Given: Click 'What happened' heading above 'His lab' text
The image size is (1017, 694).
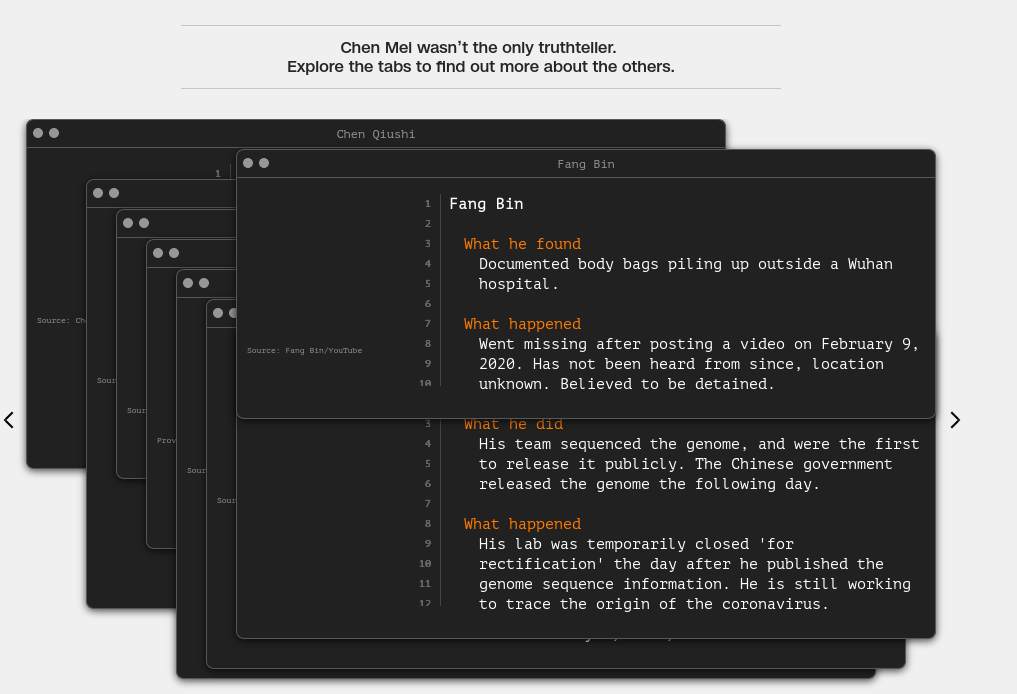Looking at the screenshot, I should pyautogui.click(x=522, y=524).
